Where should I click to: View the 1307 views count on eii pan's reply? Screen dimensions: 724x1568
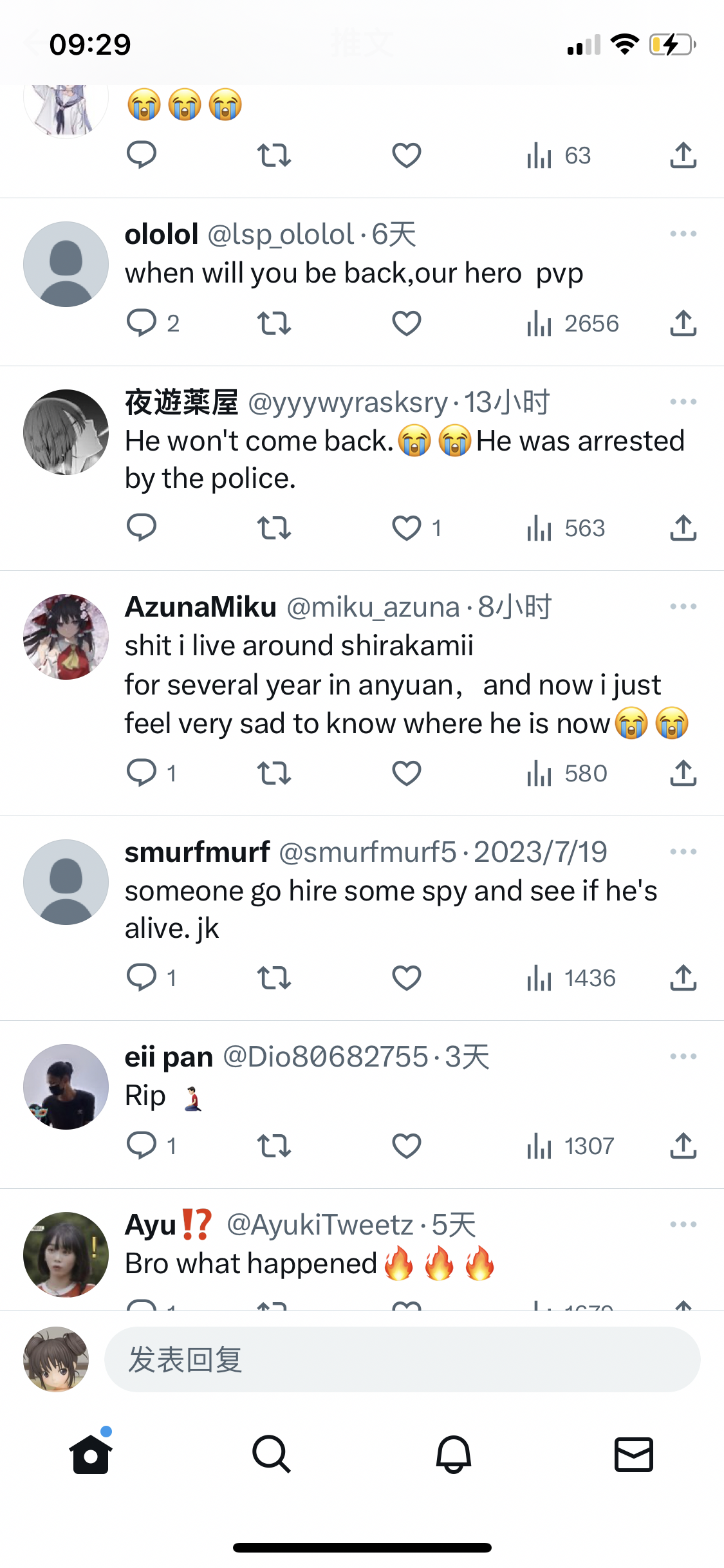(570, 1146)
